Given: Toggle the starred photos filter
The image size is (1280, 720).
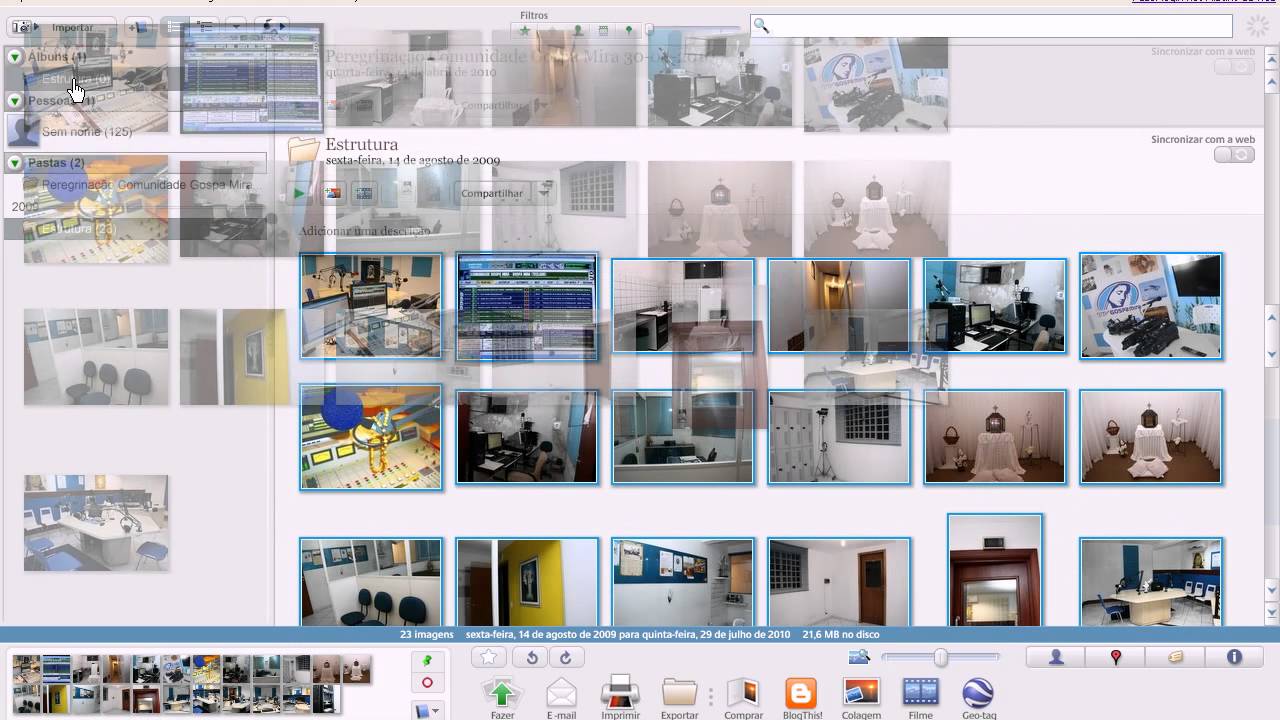Looking at the screenshot, I should tap(525, 31).
